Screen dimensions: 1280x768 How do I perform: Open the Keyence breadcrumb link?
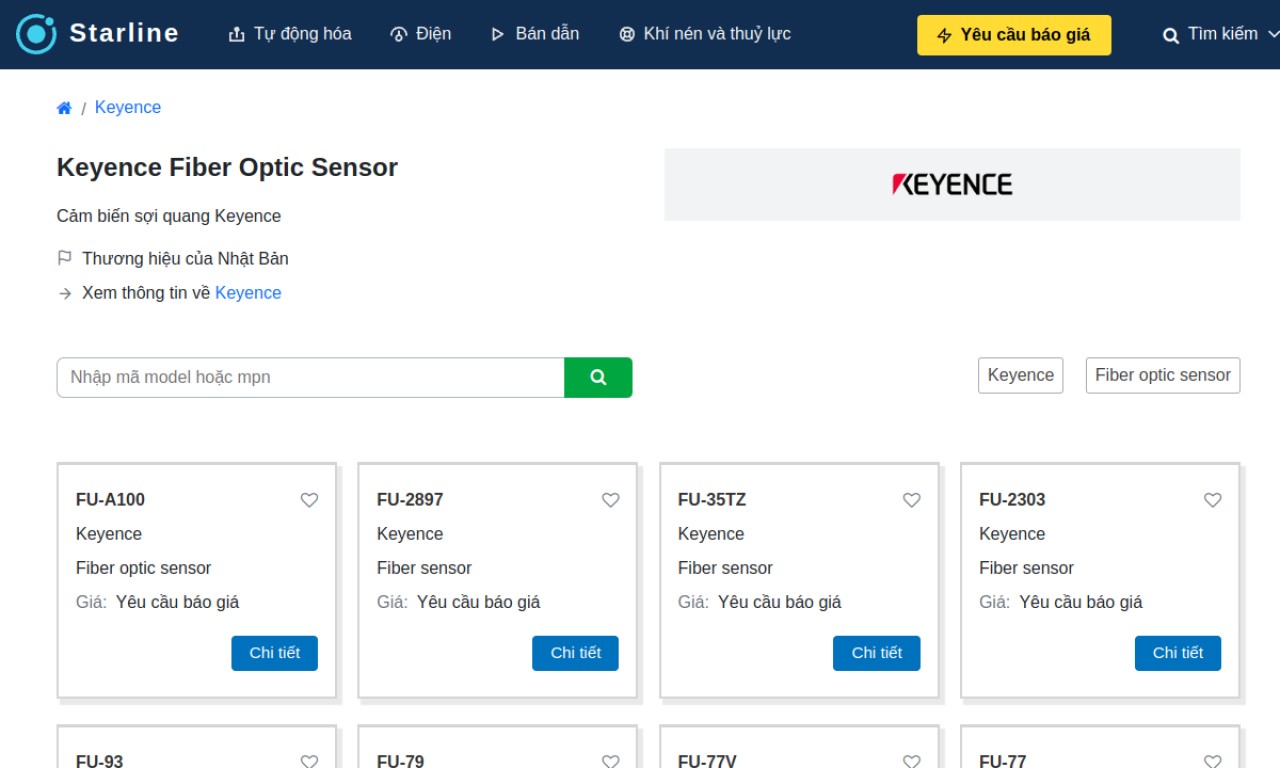pos(128,107)
